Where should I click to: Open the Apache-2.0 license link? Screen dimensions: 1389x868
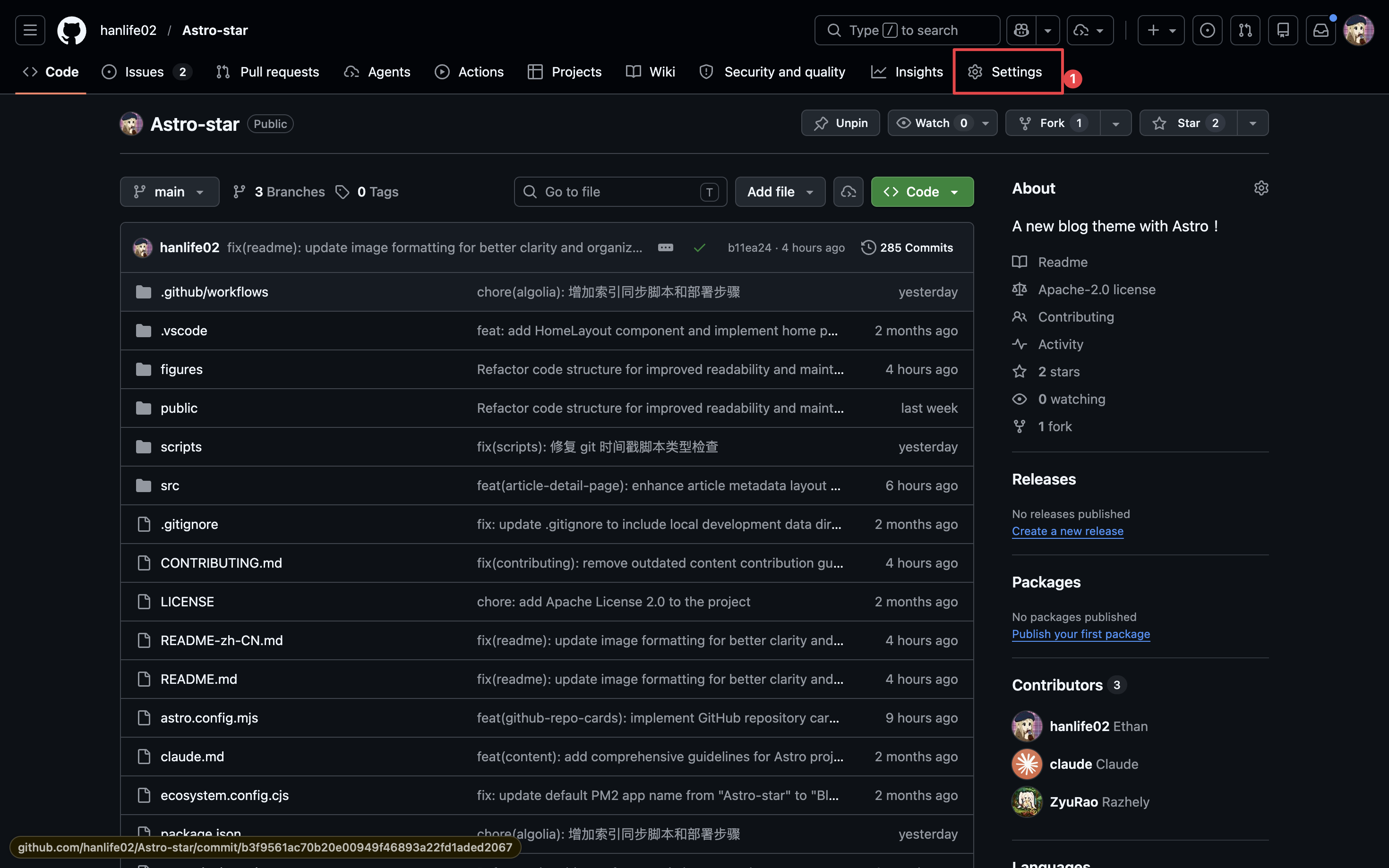point(1096,289)
